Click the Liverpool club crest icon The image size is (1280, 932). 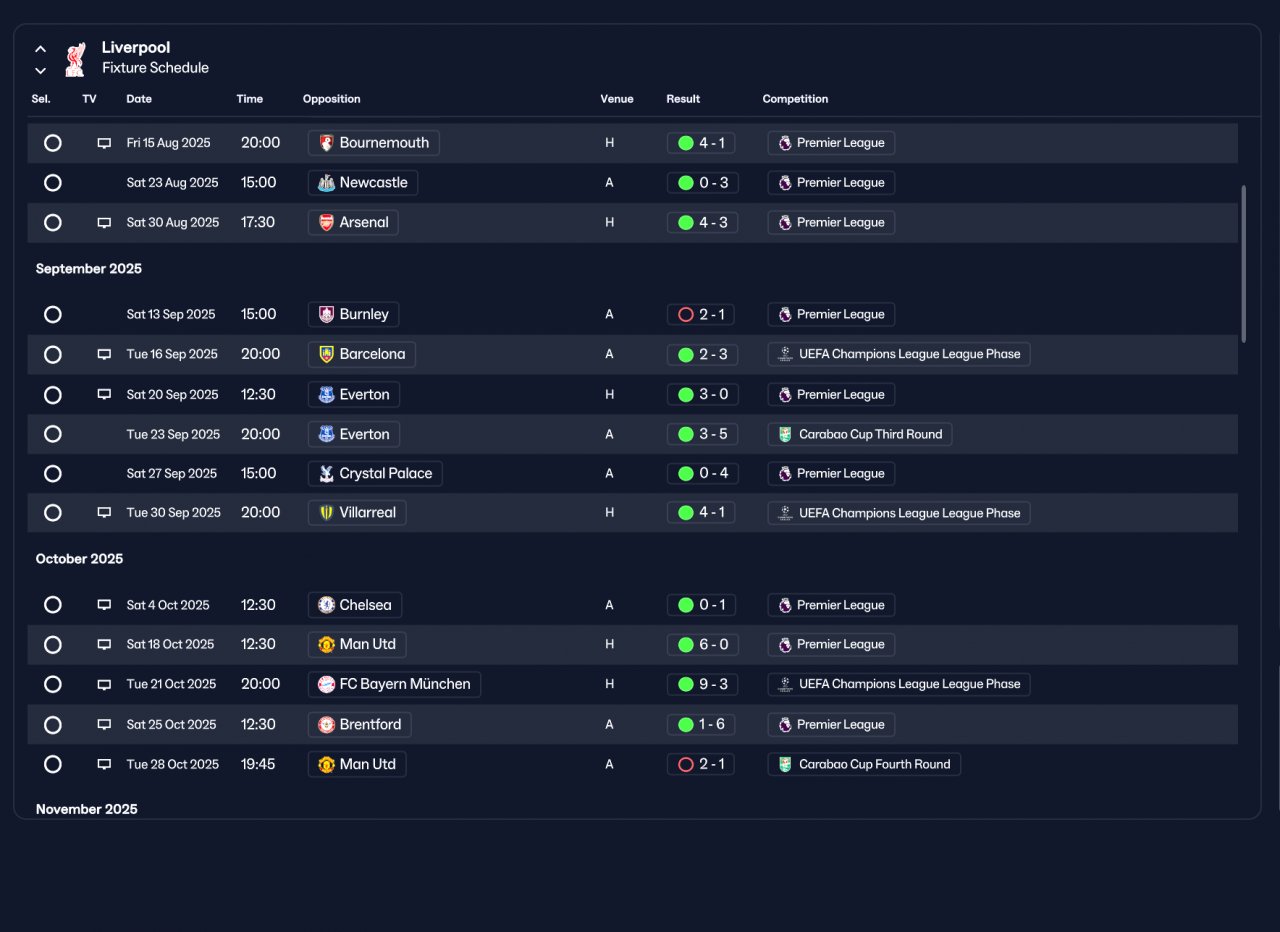coord(75,59)
